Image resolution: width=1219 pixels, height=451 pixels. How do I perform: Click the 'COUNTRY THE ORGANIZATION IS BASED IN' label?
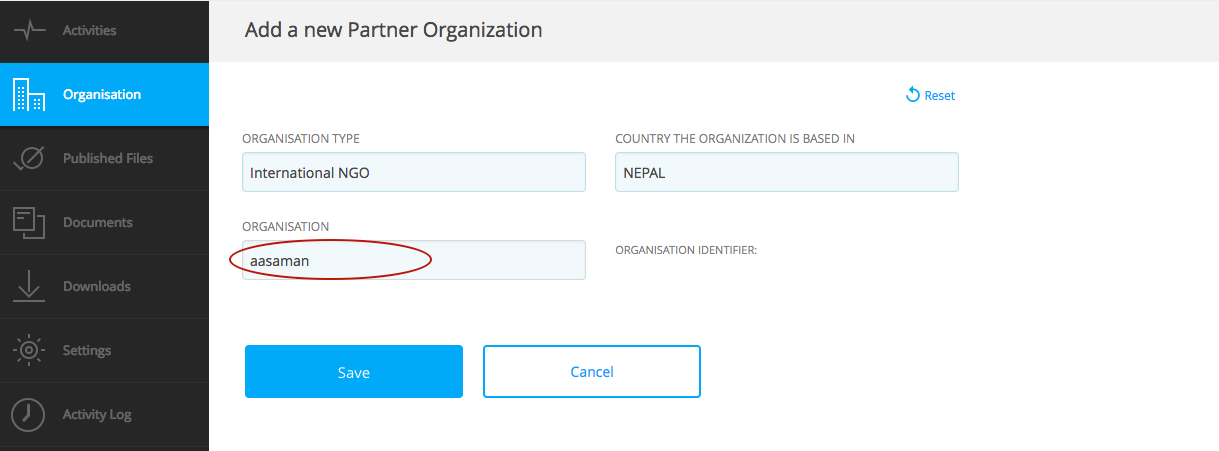[735, 139]
